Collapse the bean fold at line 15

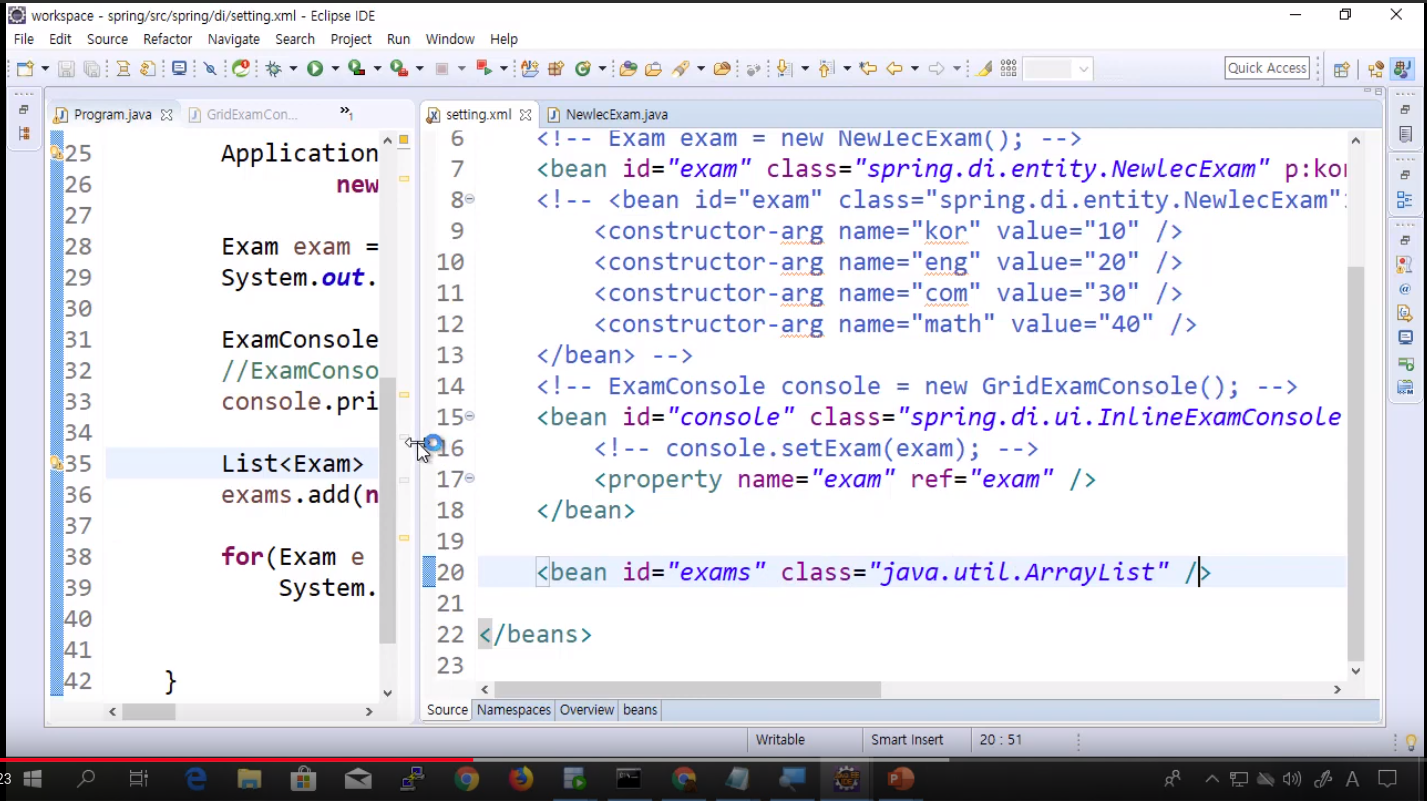[469, 416]
